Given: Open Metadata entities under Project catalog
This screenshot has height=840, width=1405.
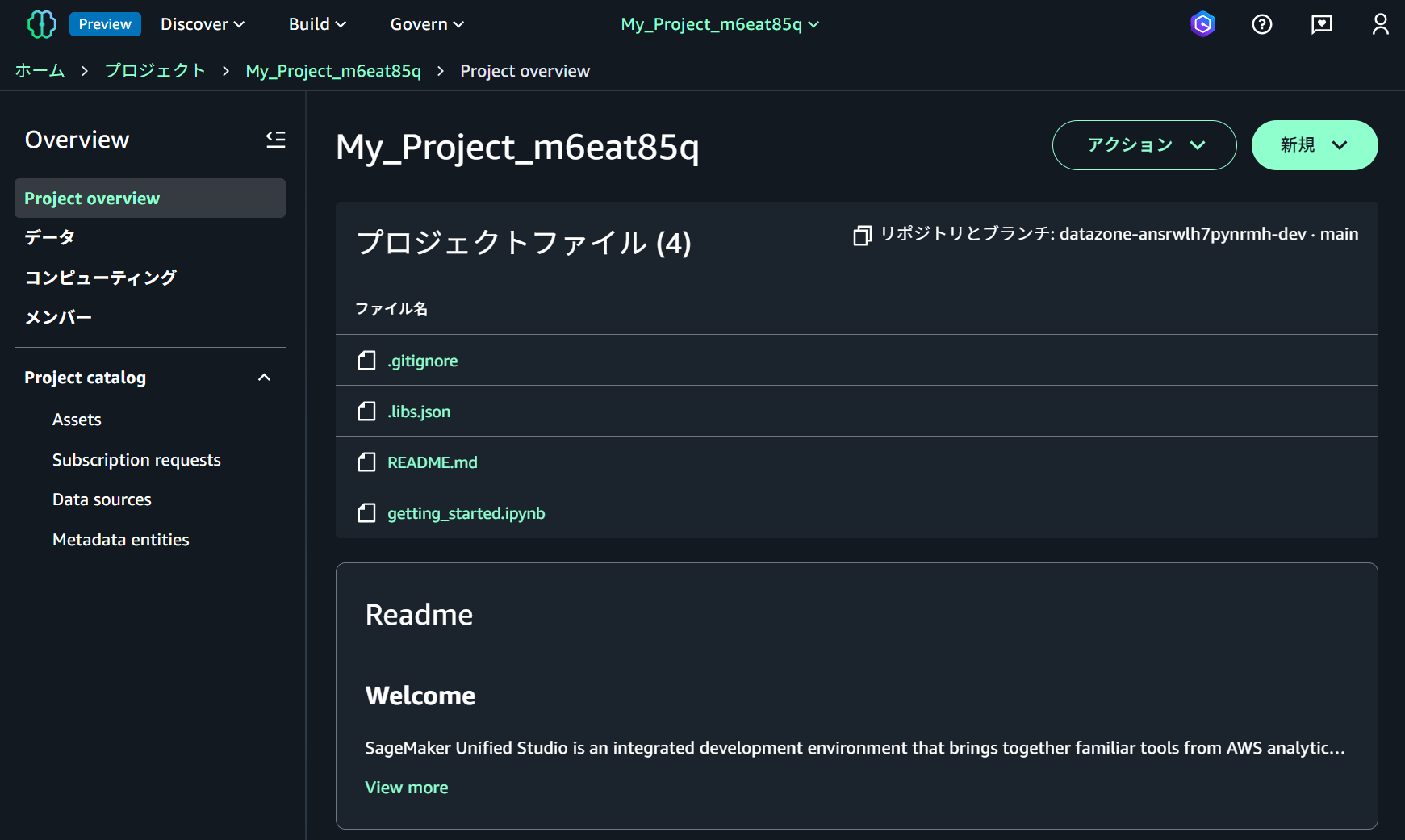Looking at the screenshot, I should [x=121, y=540].
